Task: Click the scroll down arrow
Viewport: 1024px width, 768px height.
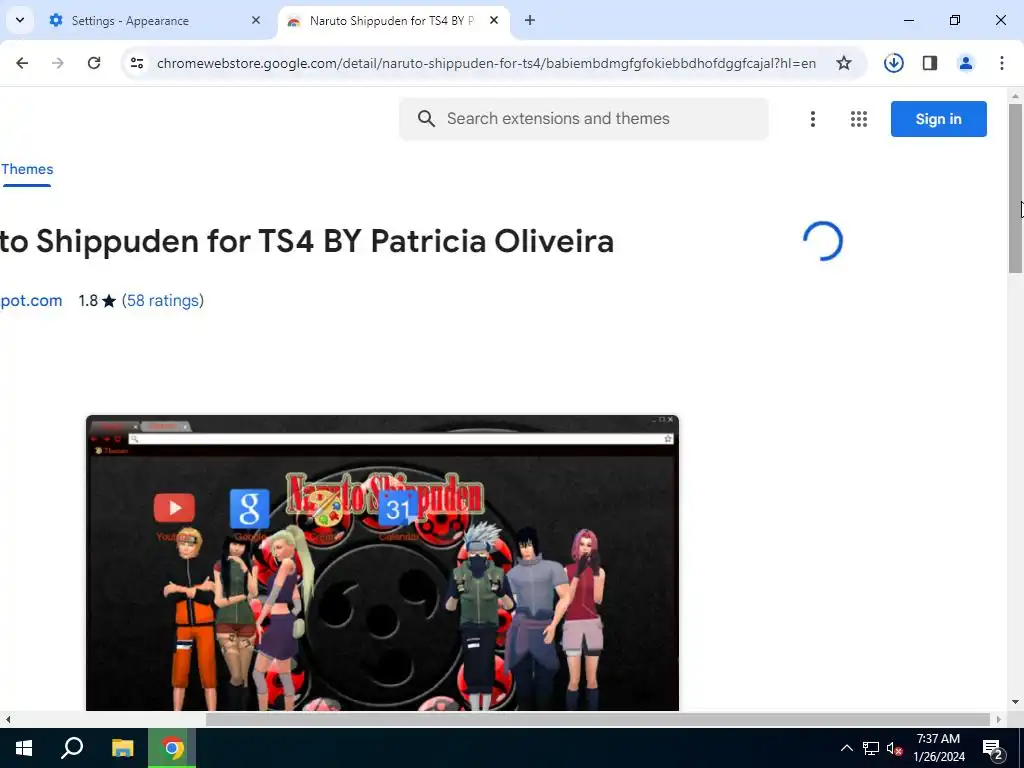Action: pos(1015,702)
